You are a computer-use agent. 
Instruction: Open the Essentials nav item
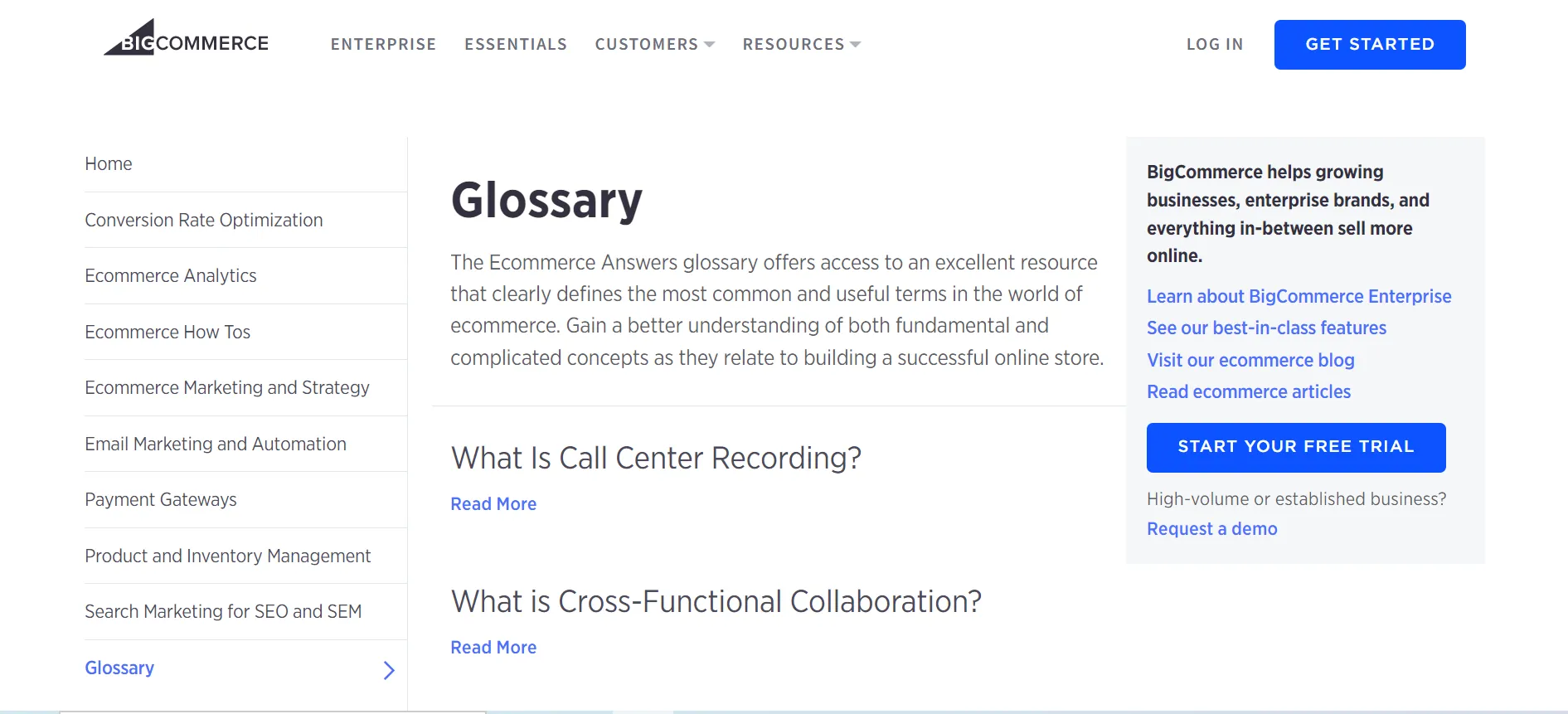pyautogui.click(x=515, y=44)
